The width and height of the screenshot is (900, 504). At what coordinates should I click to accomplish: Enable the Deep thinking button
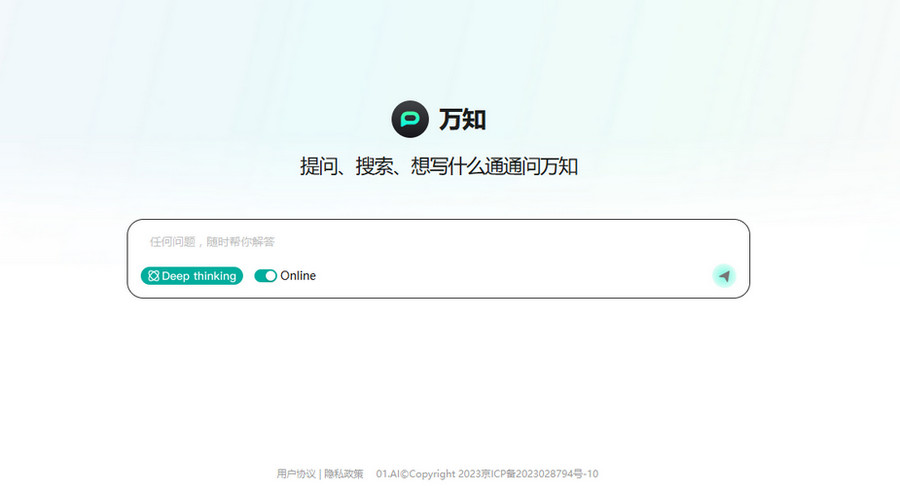tap(192, 276)
